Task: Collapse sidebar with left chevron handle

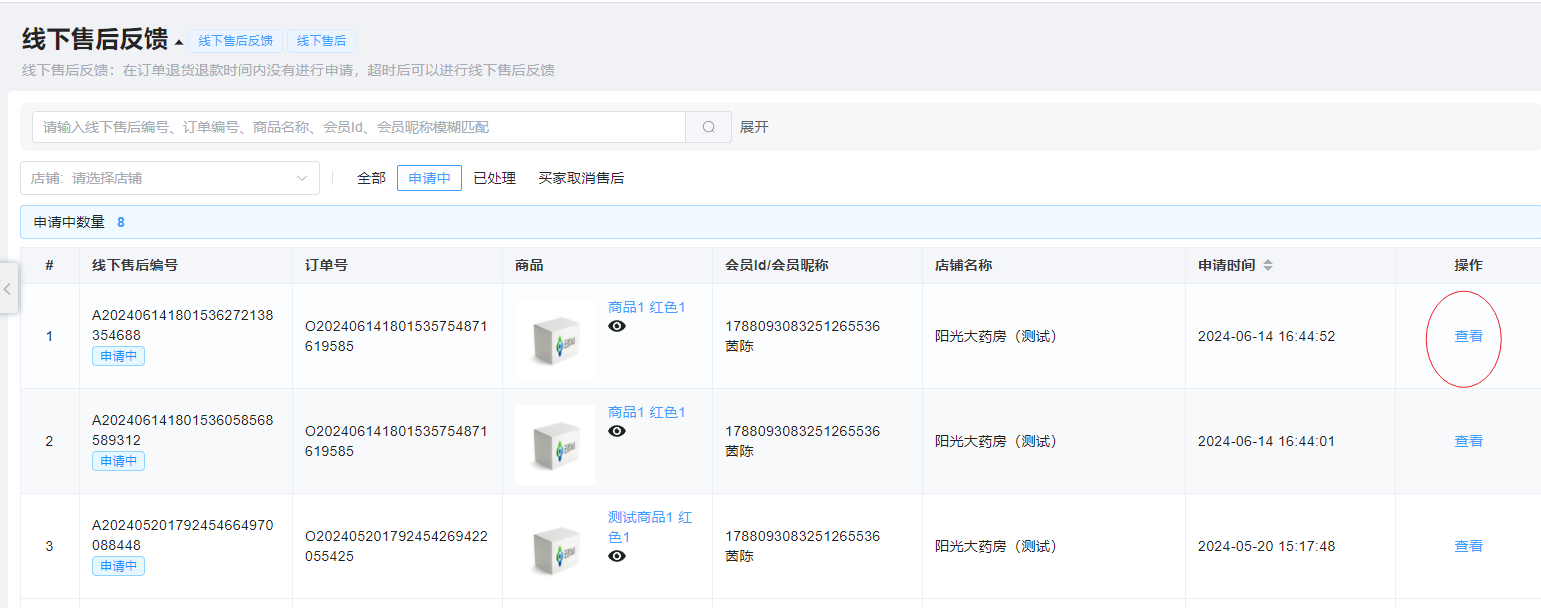Action: pyautogui.click(x=8, y=289)
